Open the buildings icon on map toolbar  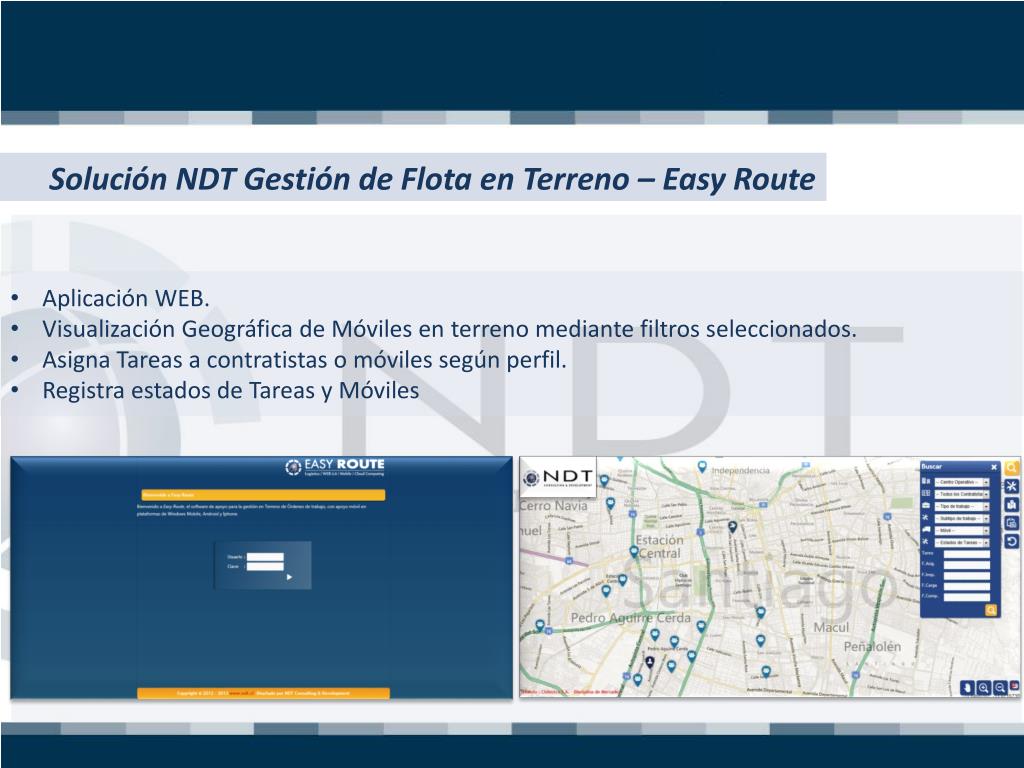(x=1012, y=504)
